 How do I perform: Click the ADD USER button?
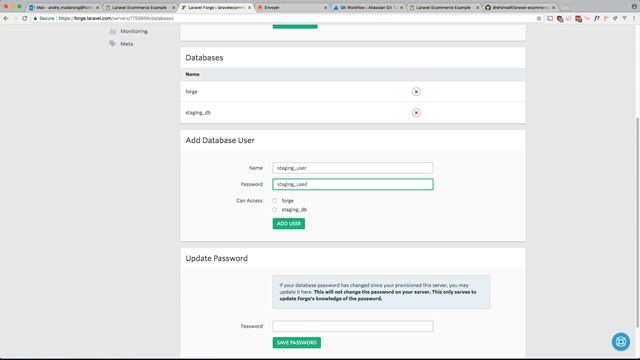[289, 224]
